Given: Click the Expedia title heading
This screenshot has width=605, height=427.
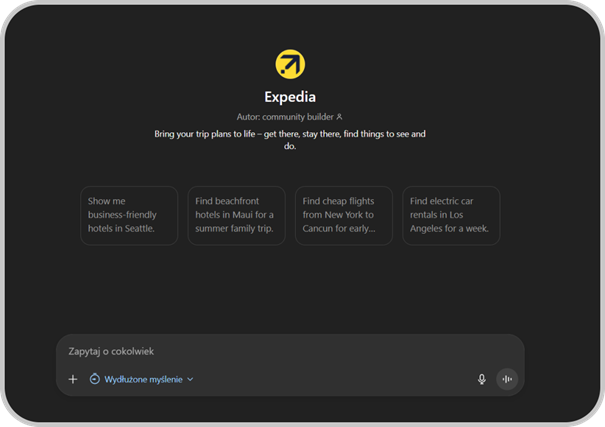Looking at the screenshot, I should (289, 97).
